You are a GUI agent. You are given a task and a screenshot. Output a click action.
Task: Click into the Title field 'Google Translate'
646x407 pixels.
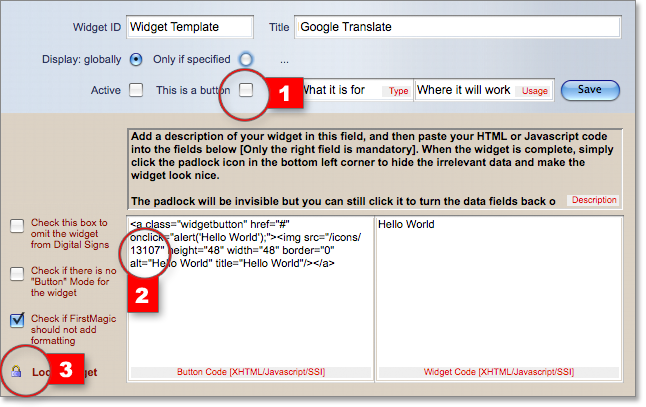tap(458, 27)
